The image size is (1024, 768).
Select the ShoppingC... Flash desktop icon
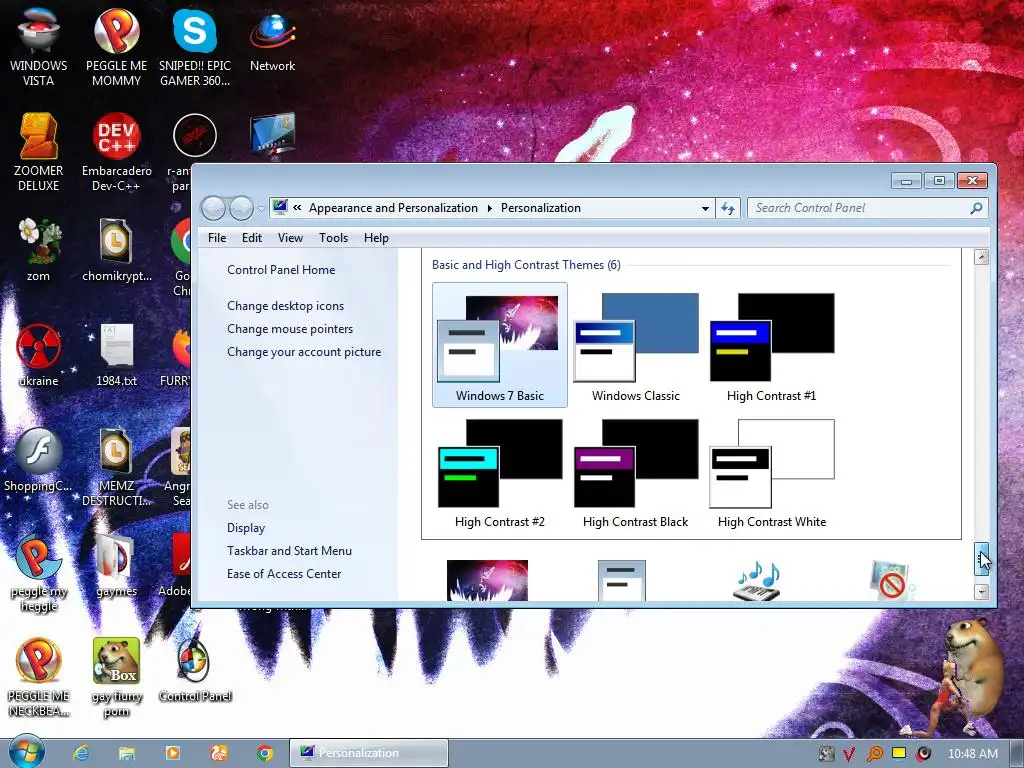39,460
